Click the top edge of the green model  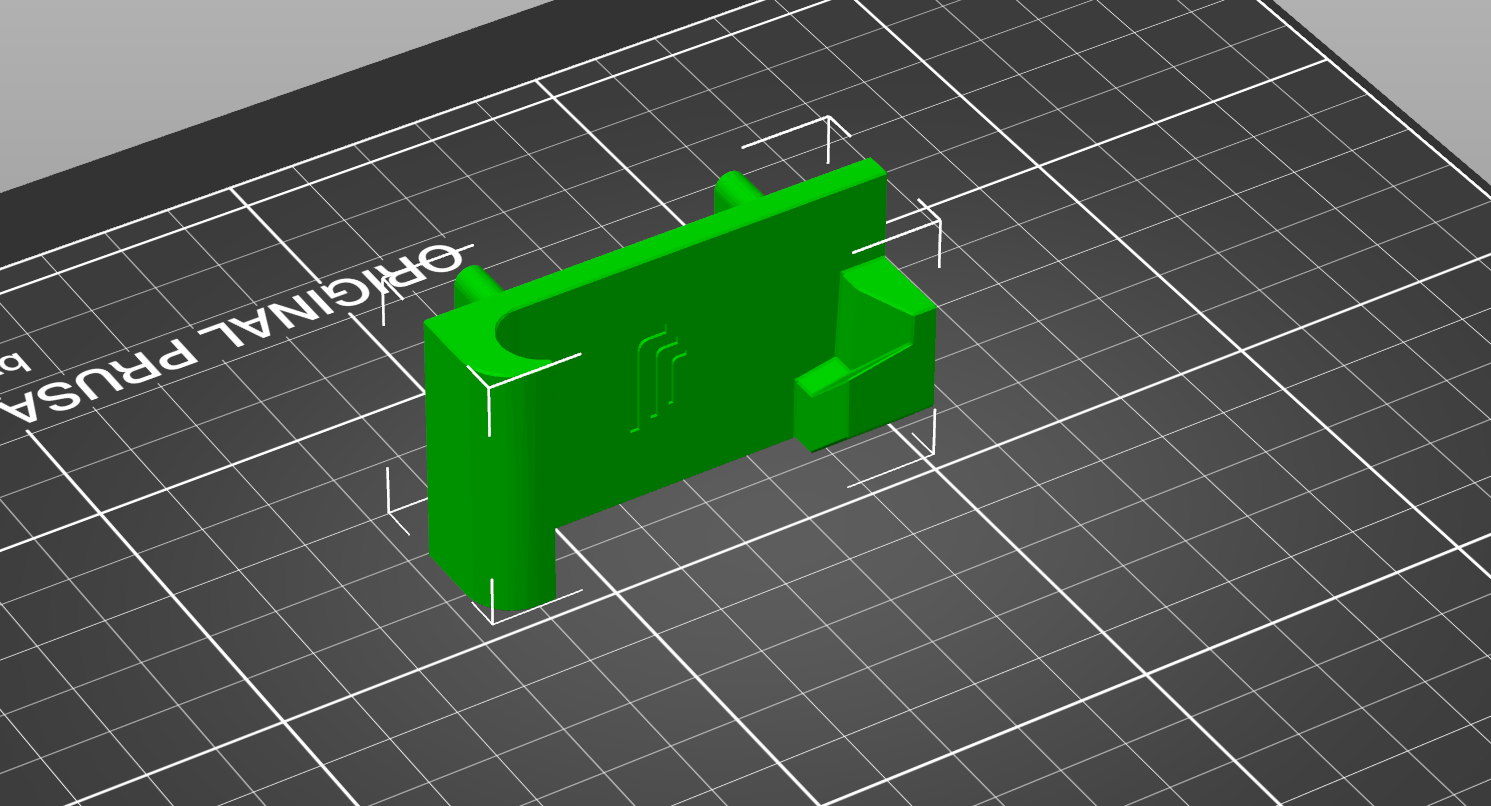[x=680, y=238]
